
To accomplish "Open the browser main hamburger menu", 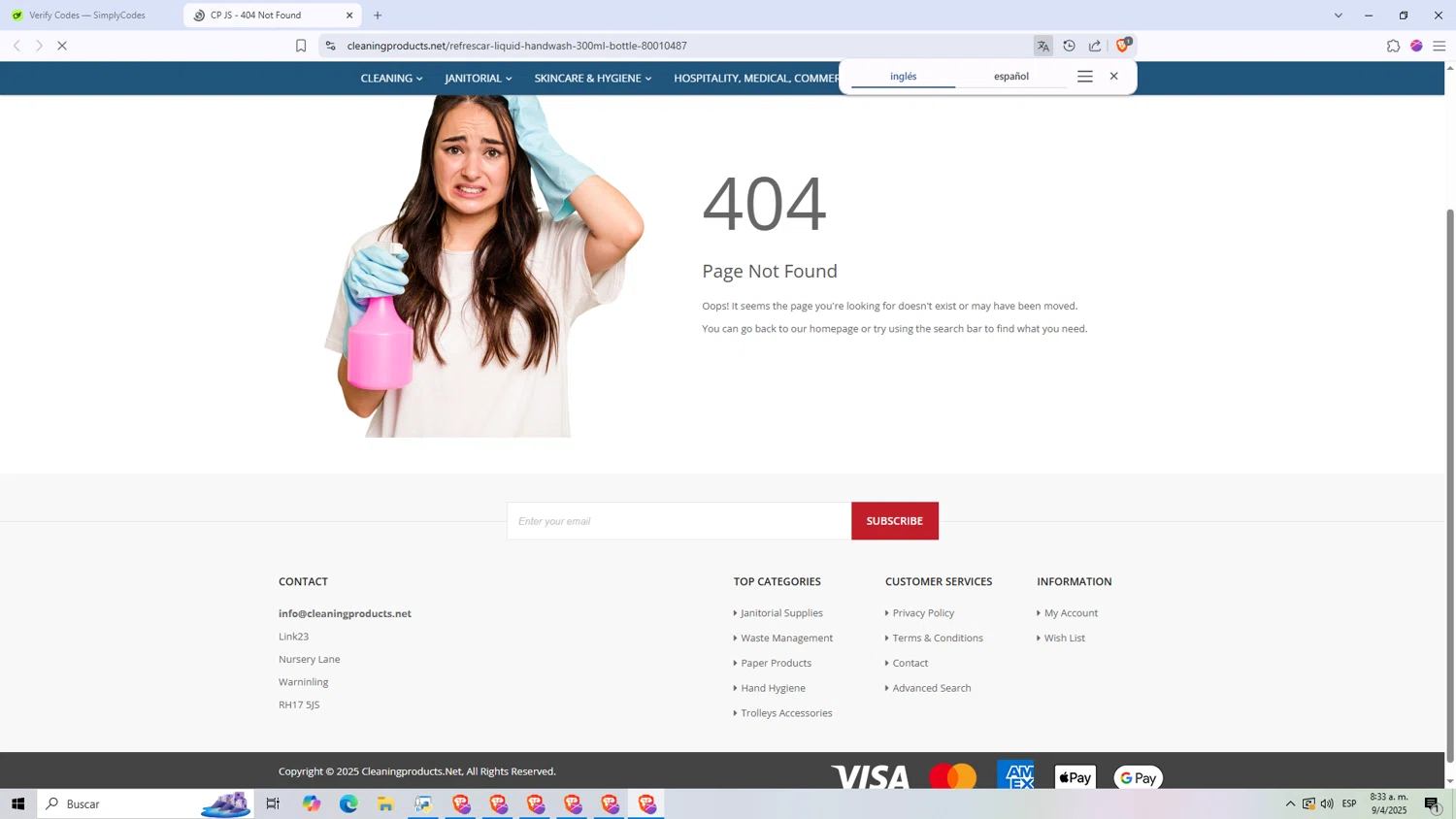I will click(x=1439, y=46).
